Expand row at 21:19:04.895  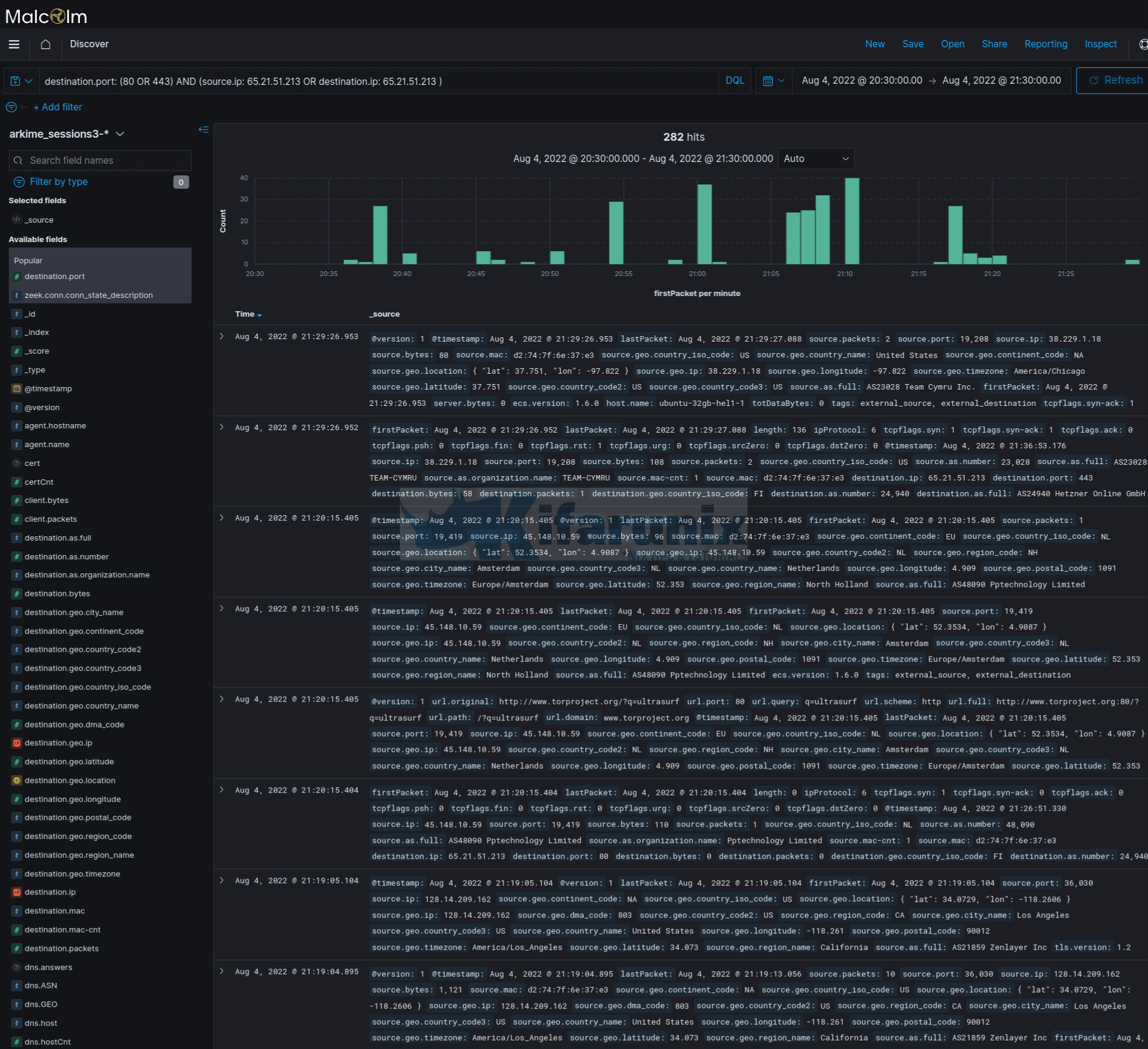(x=222, y=971)
